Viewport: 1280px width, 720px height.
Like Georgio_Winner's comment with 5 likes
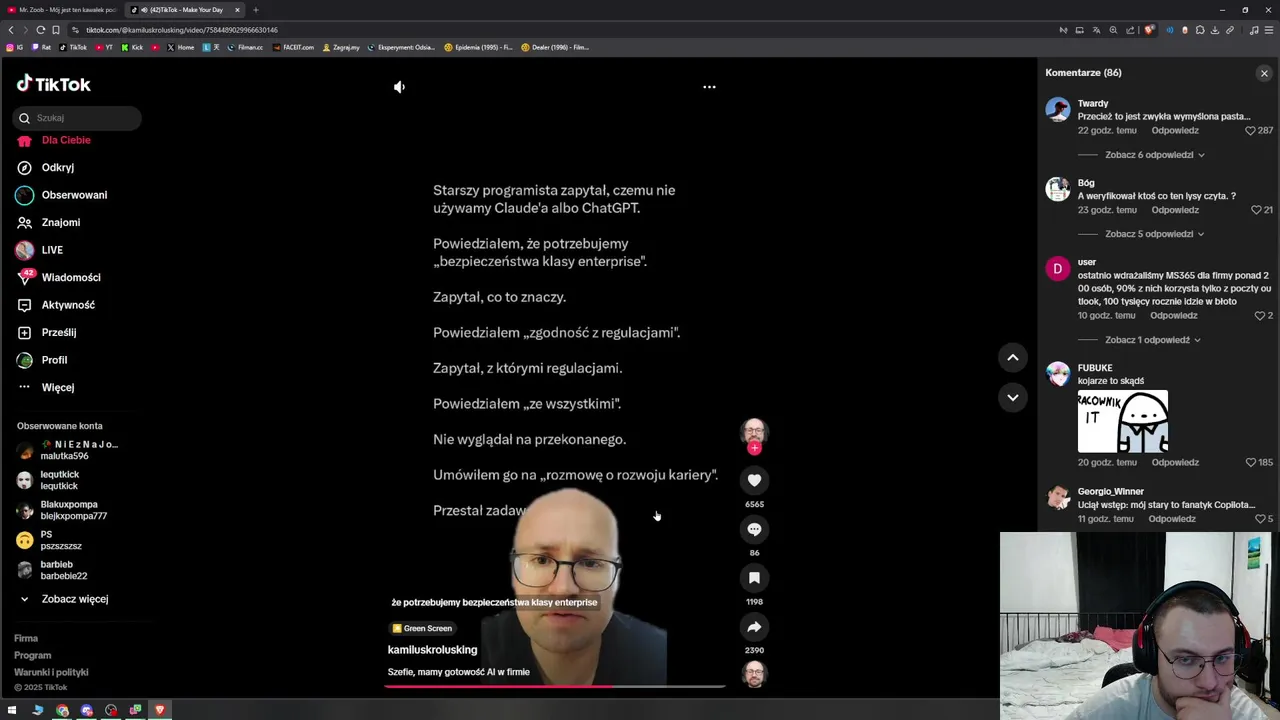[1260, 519]
